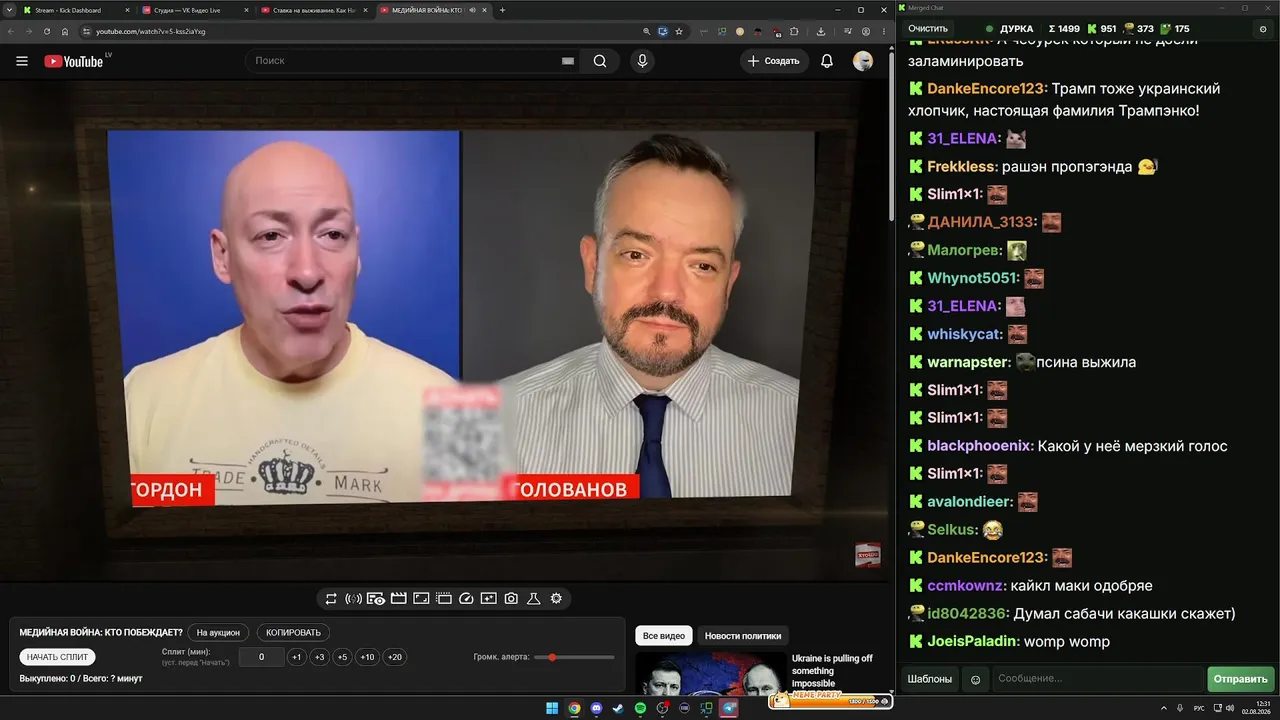Click the username id8042836 in chat
The width and height of the screenshot is (1280, 720).
point(967,613)
